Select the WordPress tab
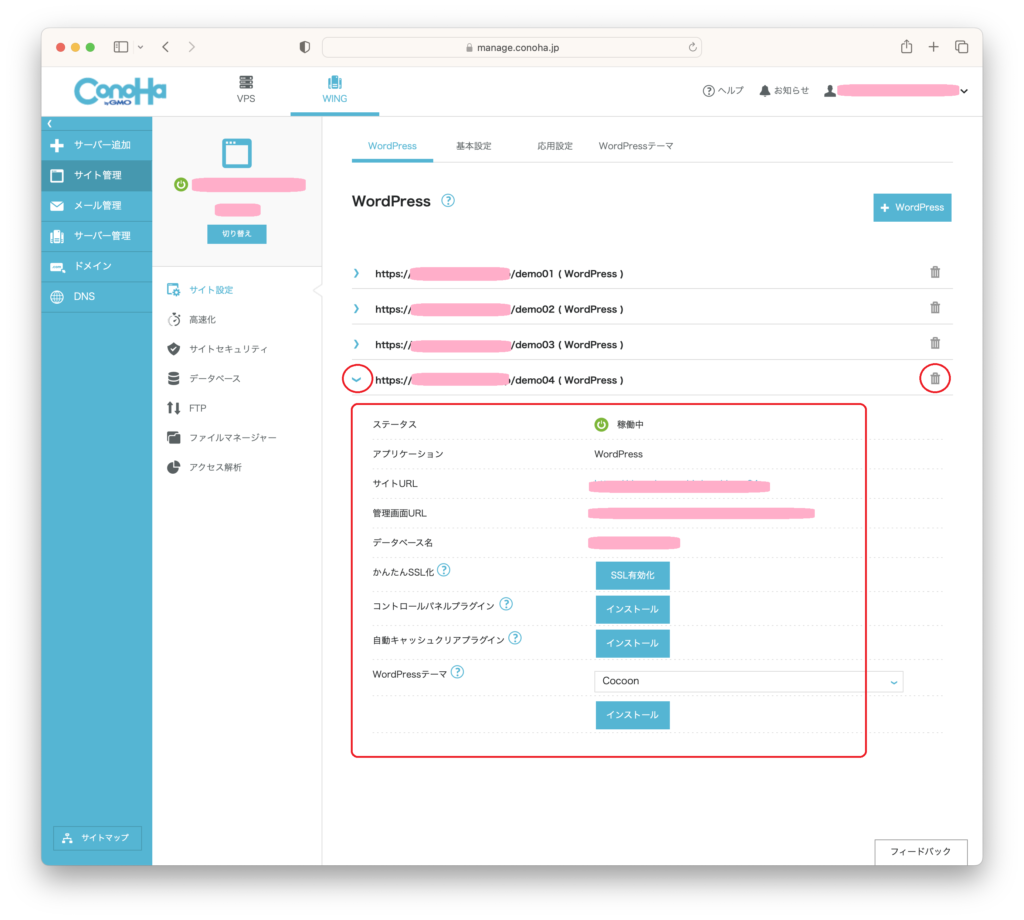 point(392,146)
